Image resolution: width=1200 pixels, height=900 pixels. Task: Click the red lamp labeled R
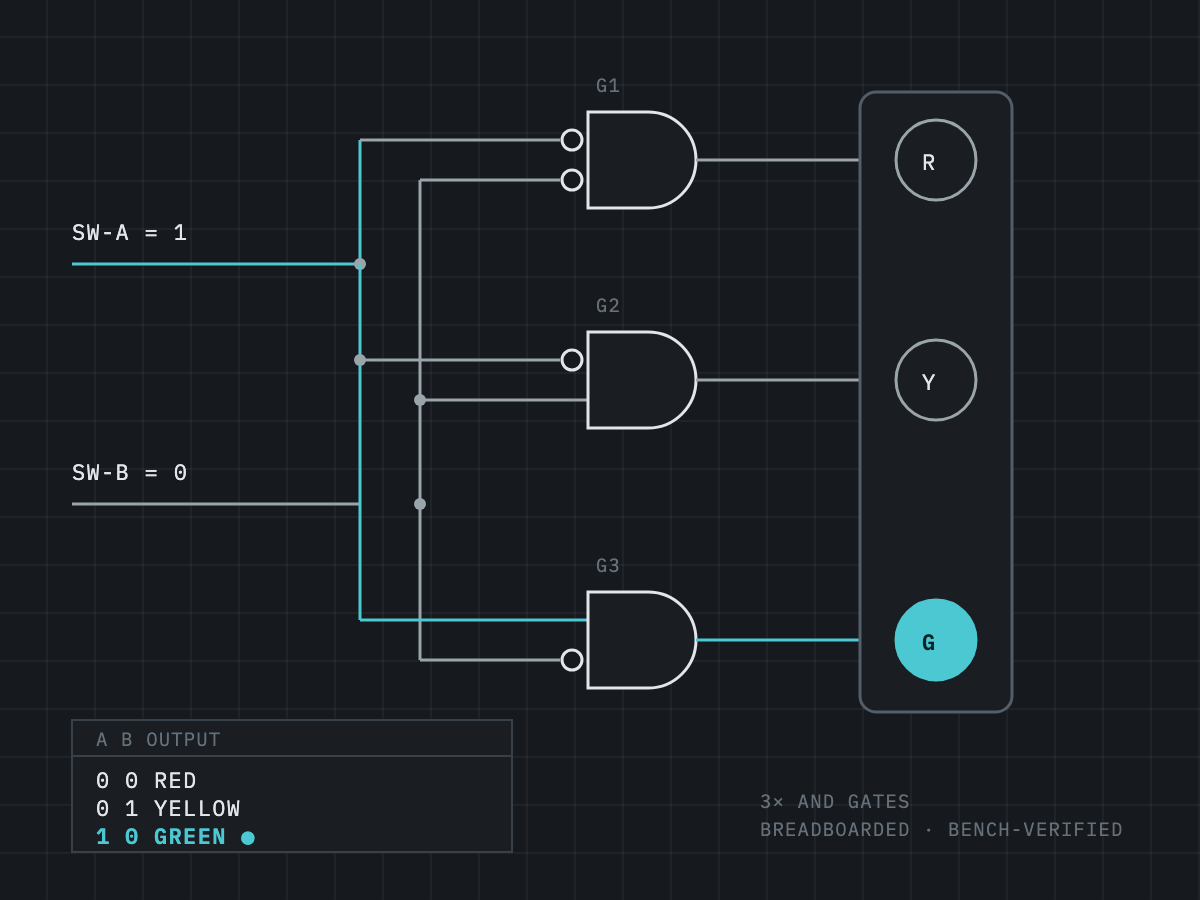[x=936, y=160]
